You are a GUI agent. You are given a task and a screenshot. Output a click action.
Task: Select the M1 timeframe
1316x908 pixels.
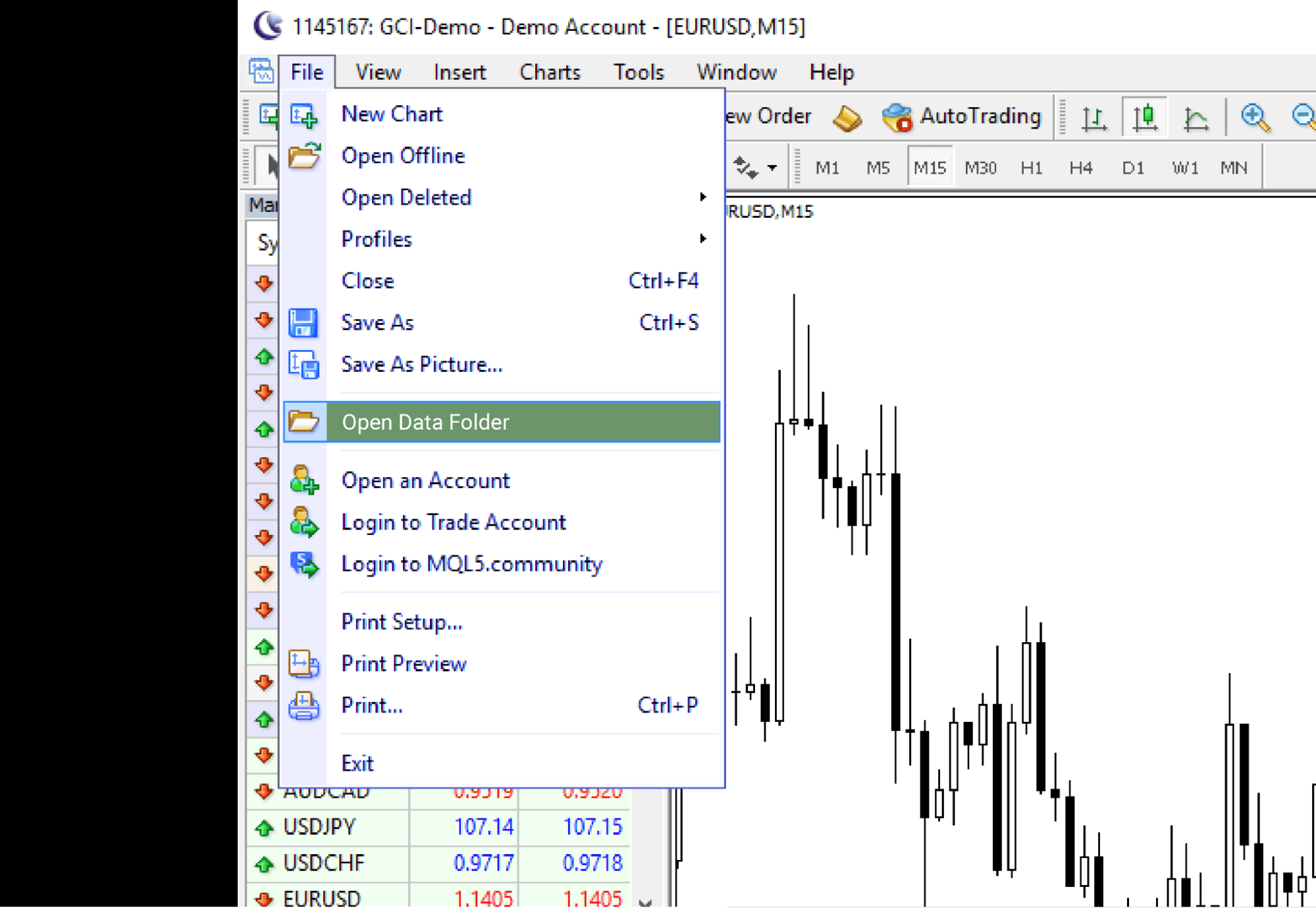pos(828,168)
